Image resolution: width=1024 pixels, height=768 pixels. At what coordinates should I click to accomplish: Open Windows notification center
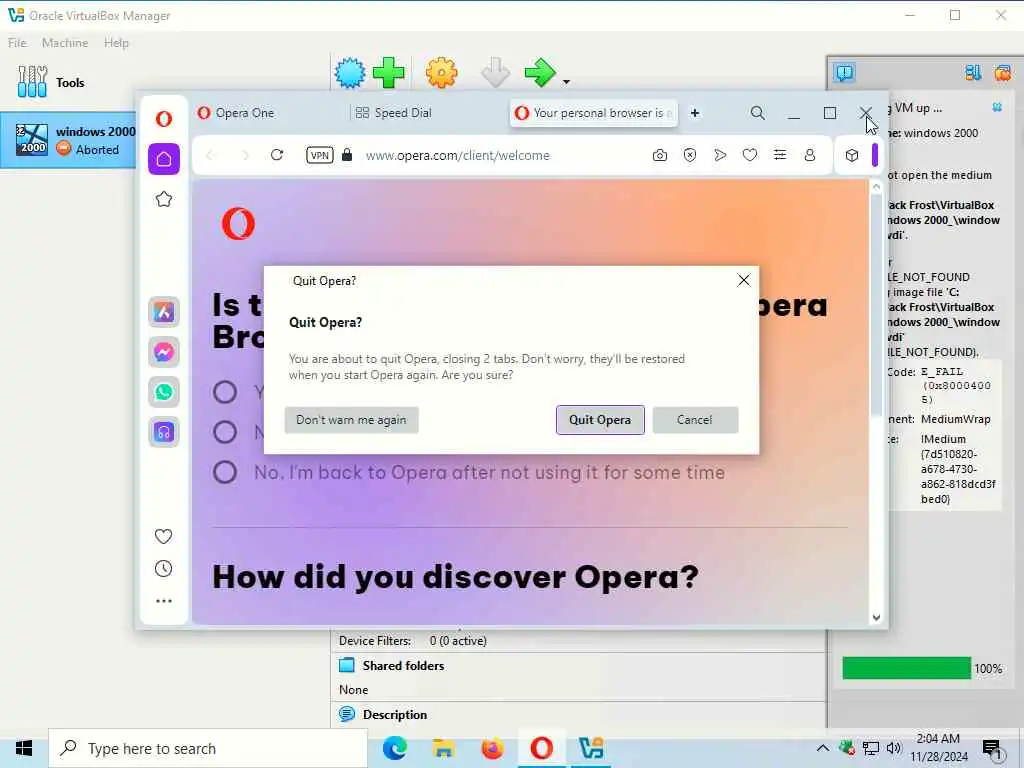[x=992, y=749]
